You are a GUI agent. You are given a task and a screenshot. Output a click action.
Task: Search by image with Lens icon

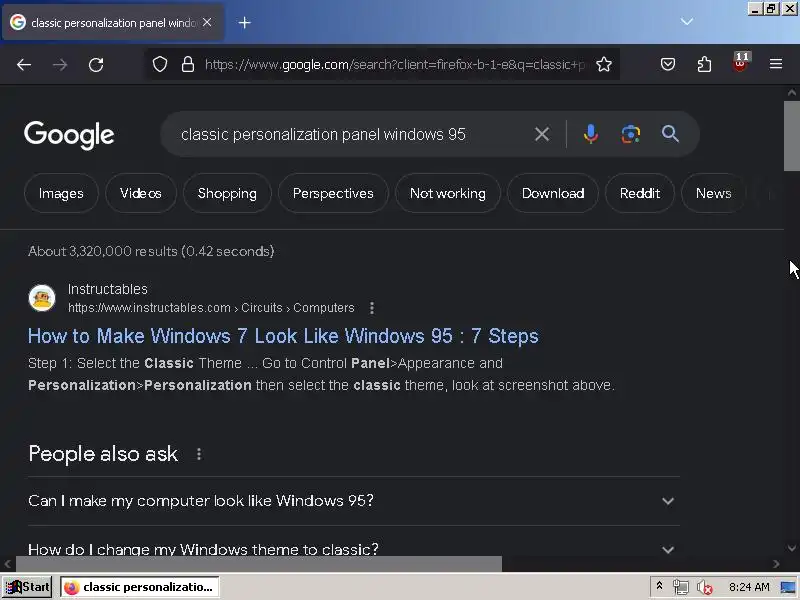click(x=631, y=134)
